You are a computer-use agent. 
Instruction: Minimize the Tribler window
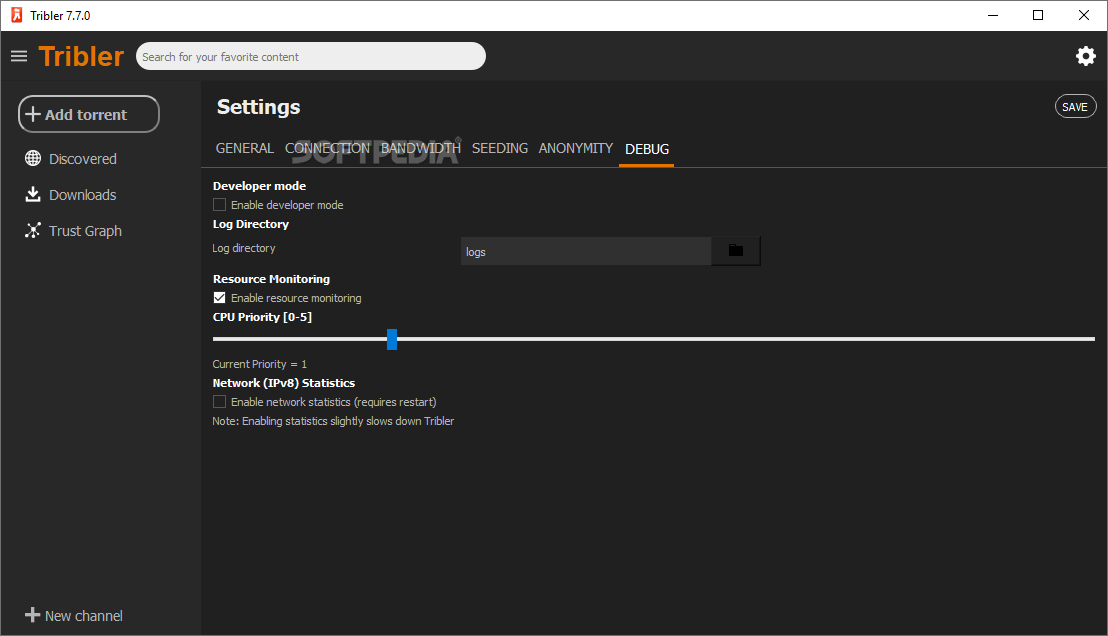tap(993, 16)
